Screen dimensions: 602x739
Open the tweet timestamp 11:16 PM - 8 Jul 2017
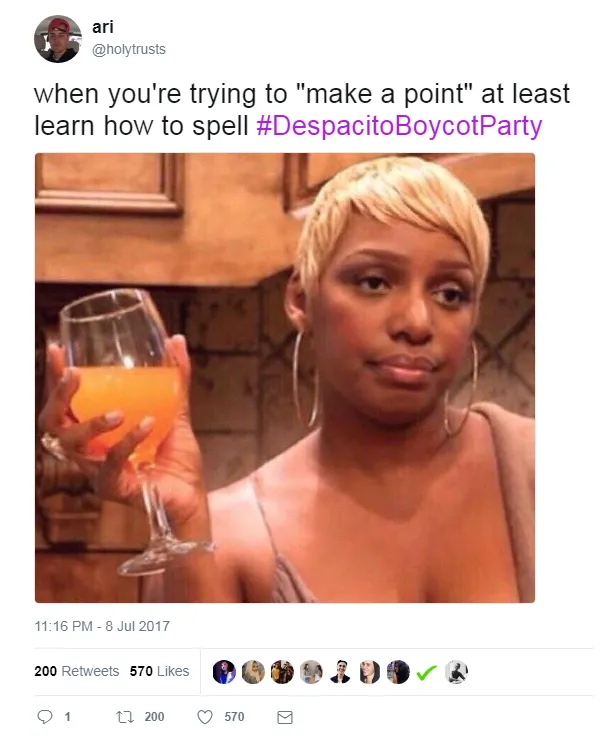click(x=102, y=626)
